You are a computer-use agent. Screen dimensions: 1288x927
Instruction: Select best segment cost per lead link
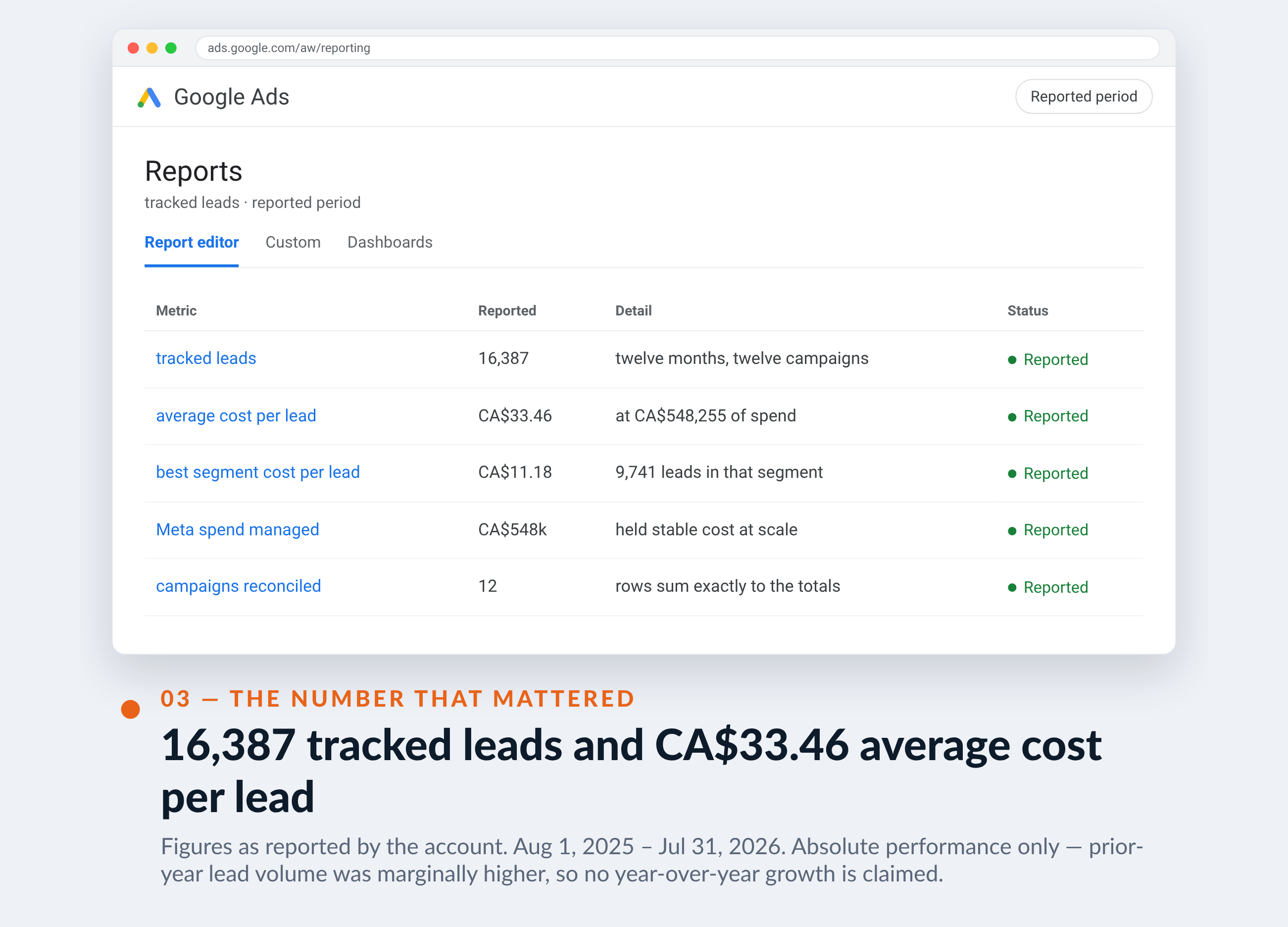point(258,472)
